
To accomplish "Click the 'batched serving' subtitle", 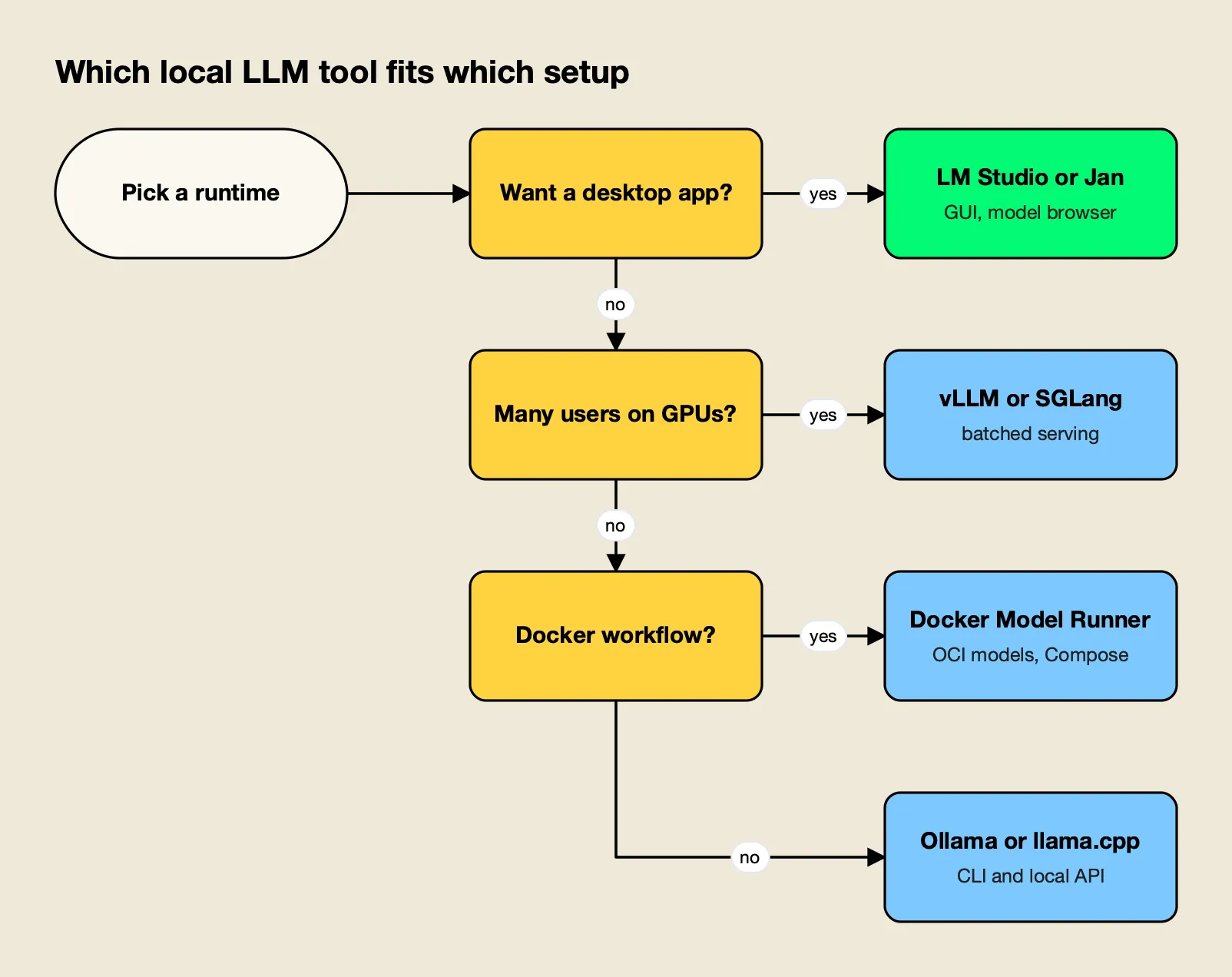I will point(1030,434).
